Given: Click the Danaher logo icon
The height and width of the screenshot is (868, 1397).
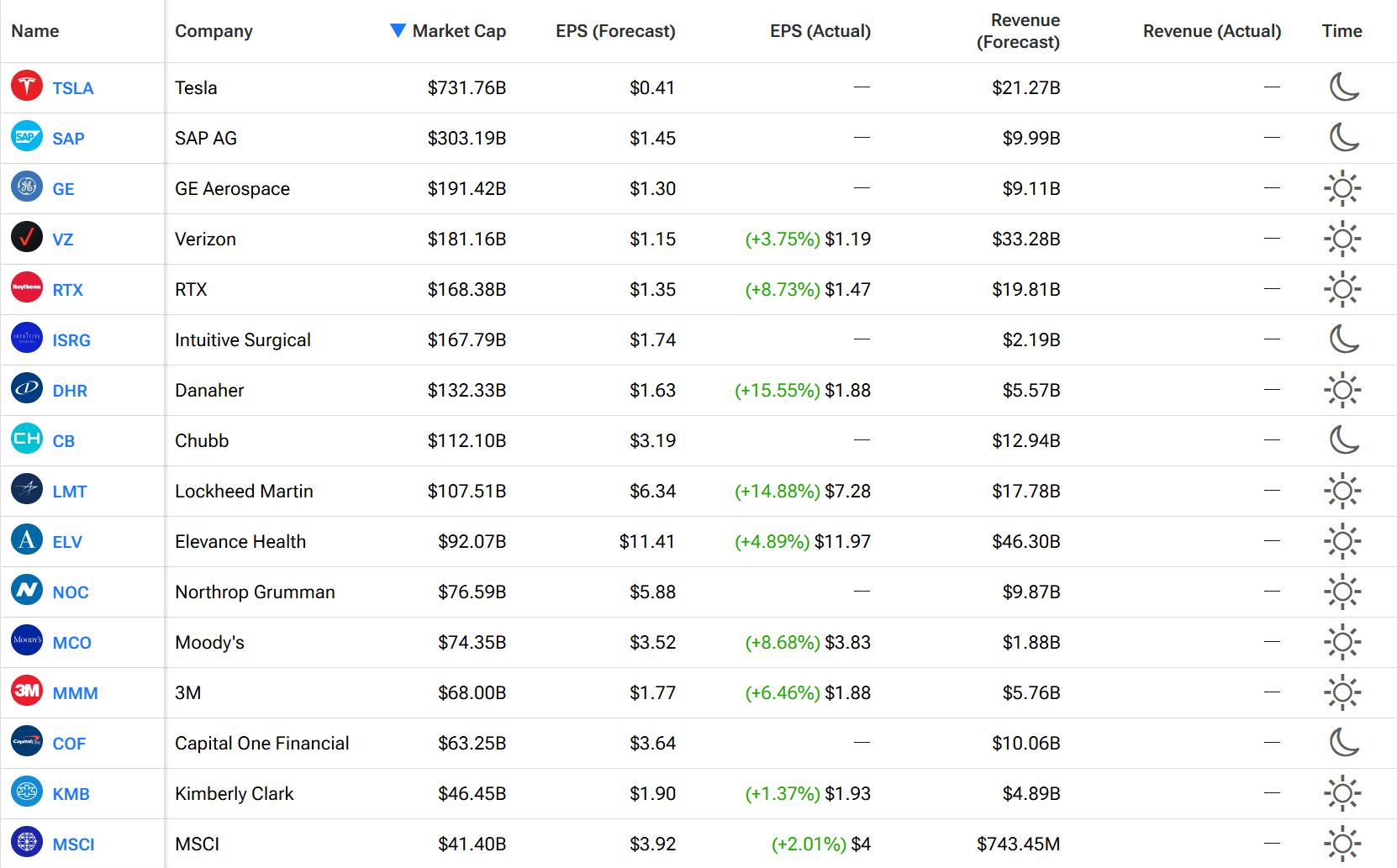Looking at the screenshot, I should pos(27,388).
